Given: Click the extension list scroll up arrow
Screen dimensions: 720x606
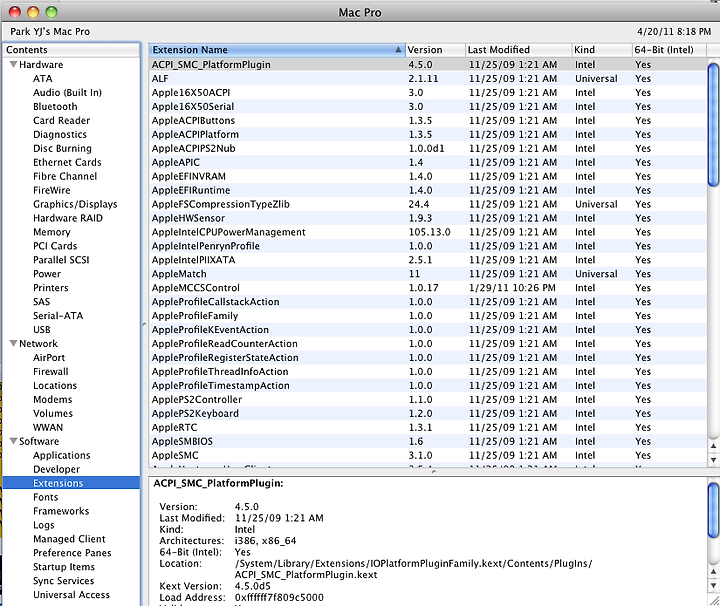Looking at the screenshot, I should click(x=713, y=445).
